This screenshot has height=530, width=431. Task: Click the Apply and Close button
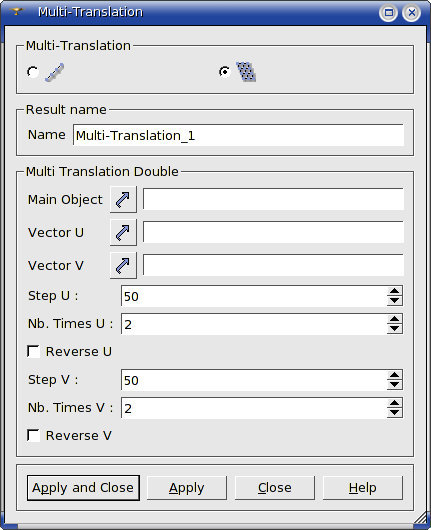pyautogui.click(x=83, y=488)
